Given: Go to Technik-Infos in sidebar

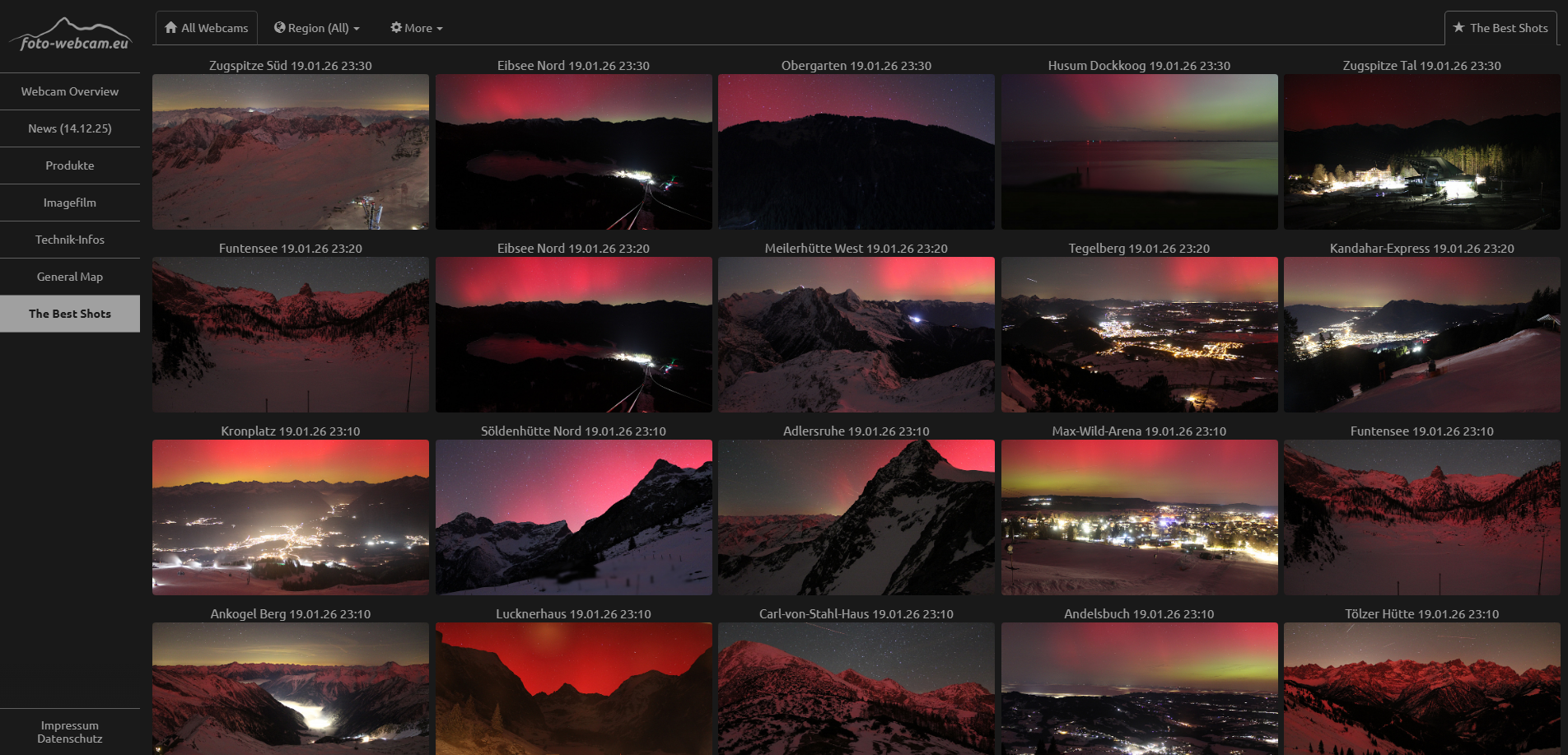Looking at the screenshot, I should [70, 240].
